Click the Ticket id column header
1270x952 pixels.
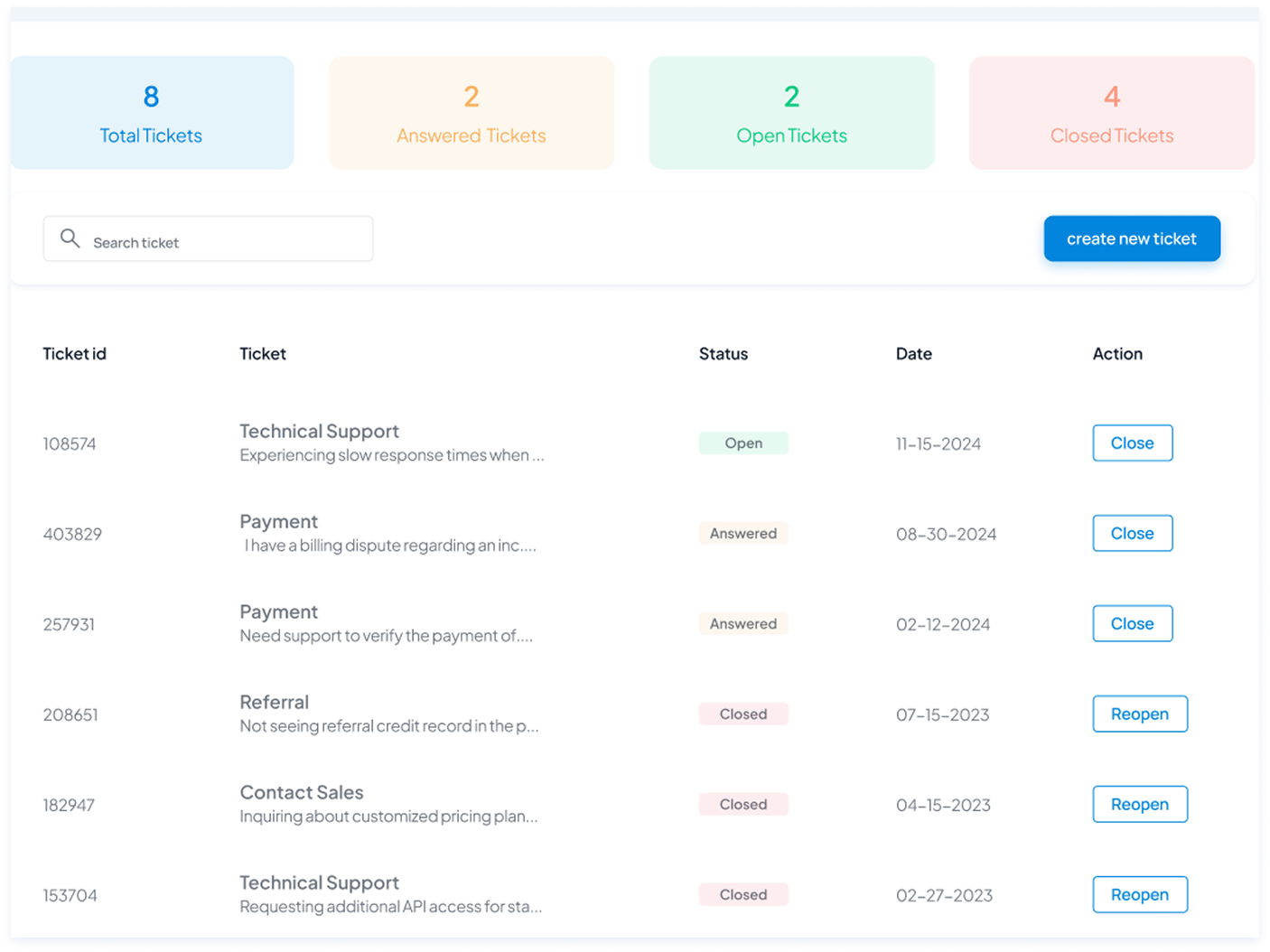(x=74, y=354)
